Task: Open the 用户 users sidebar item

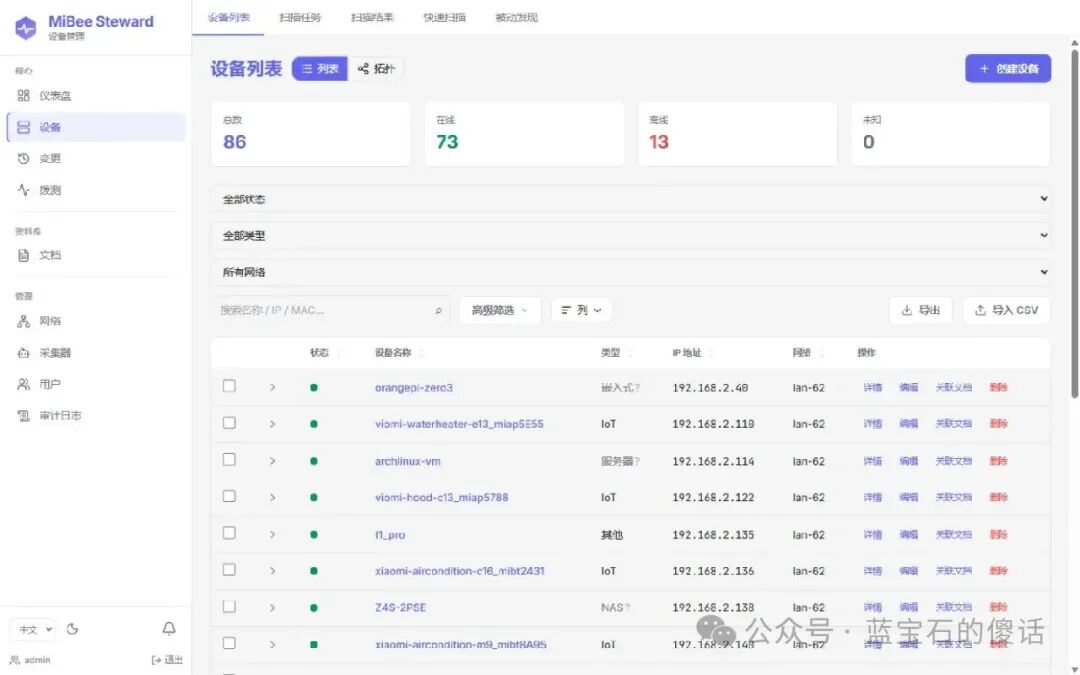Action: tap(96, 384)
